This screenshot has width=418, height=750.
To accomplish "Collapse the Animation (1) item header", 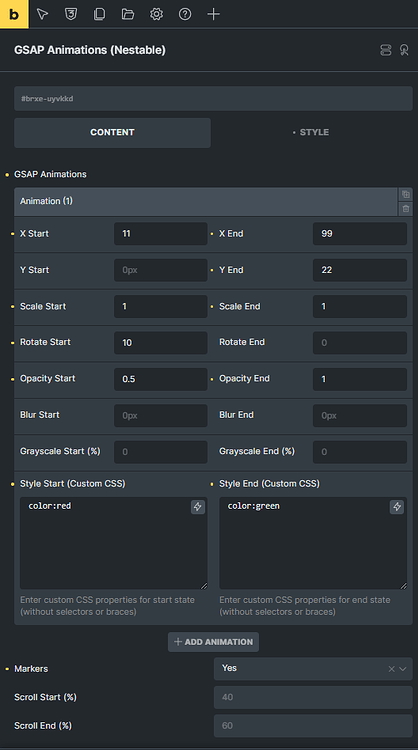I will (x=206, y=201).
